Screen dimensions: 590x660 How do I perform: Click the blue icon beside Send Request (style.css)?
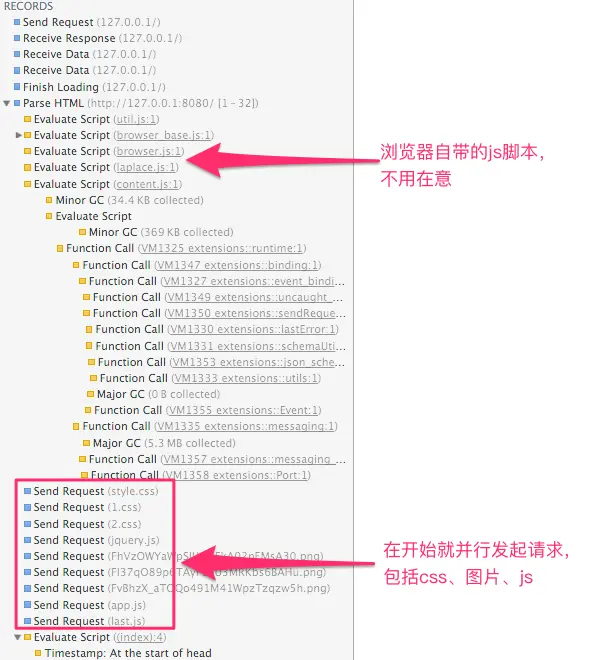pos(27,491)
